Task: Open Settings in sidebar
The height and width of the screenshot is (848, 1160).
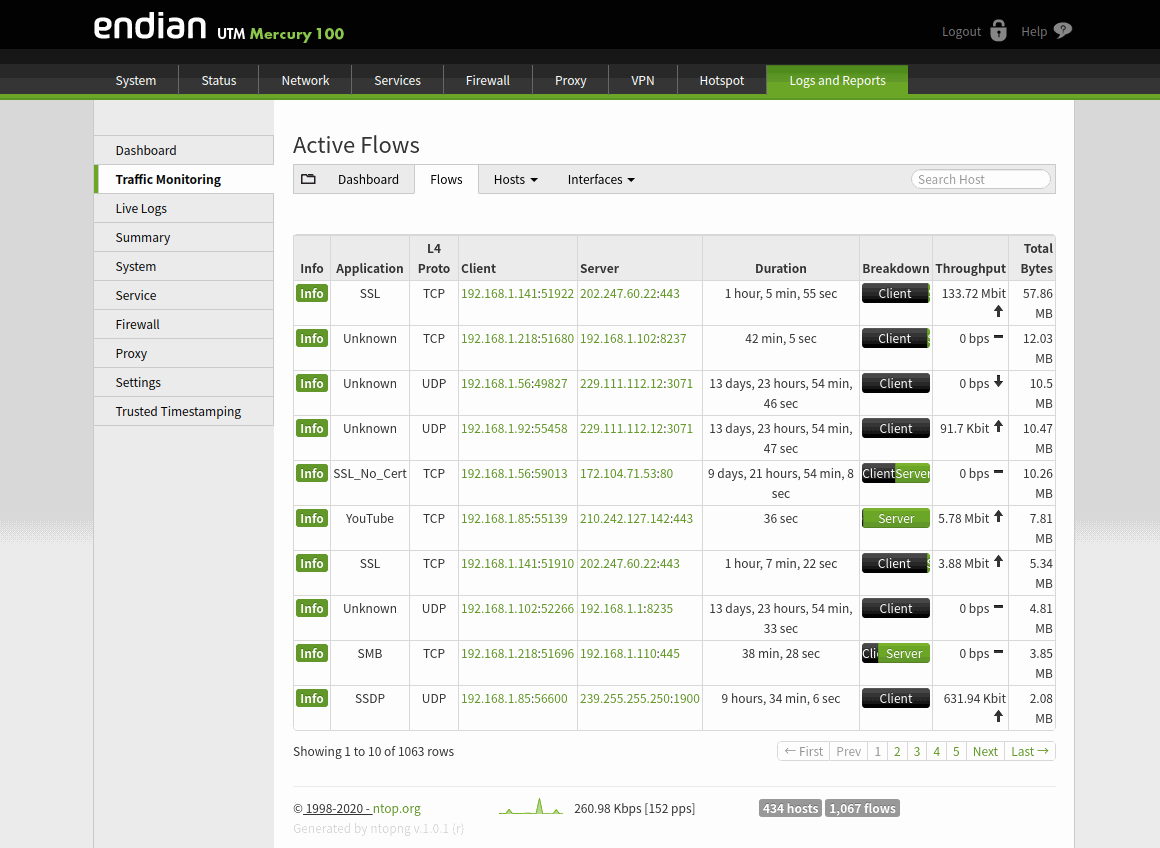Action: click(x=184, y=383)
